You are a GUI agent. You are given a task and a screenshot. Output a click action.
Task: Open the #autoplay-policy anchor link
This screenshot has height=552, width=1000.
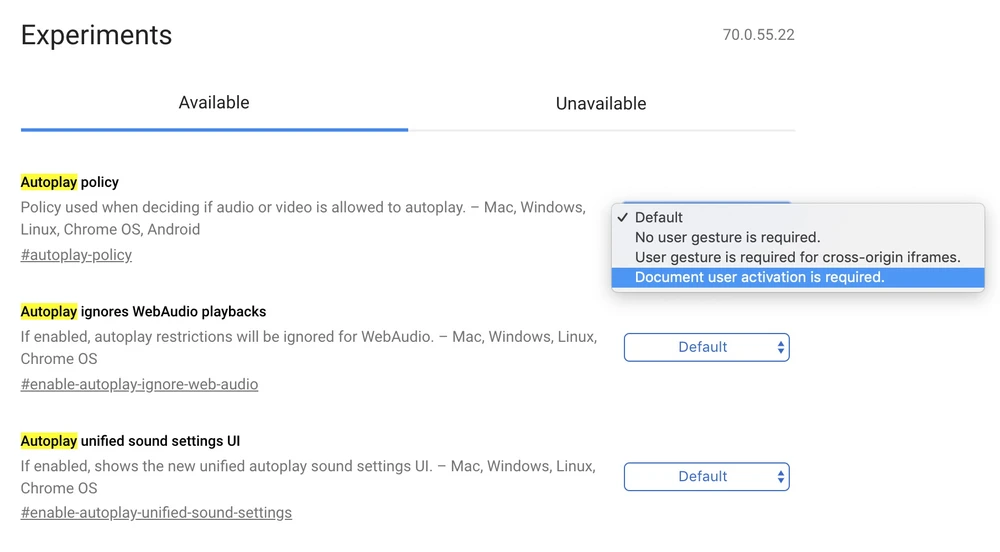76,255
